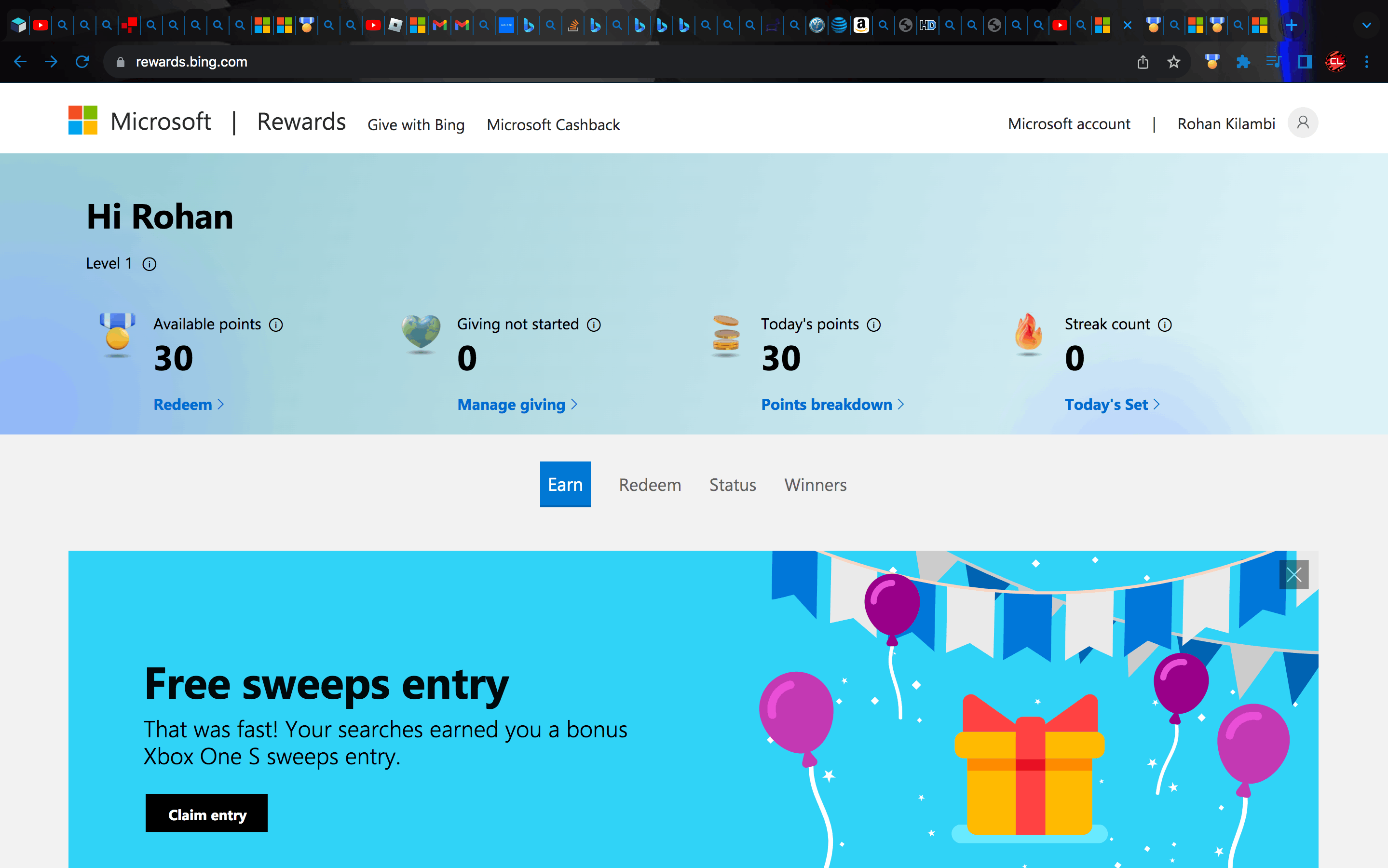Close the current browser tab
Image resolution: width=1388 pixels, height=868 pixels.
coord(1128,25)
